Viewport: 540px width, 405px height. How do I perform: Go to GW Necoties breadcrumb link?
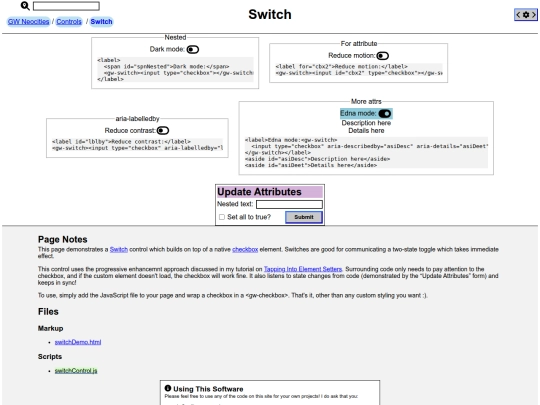click(x=29, y=22)
